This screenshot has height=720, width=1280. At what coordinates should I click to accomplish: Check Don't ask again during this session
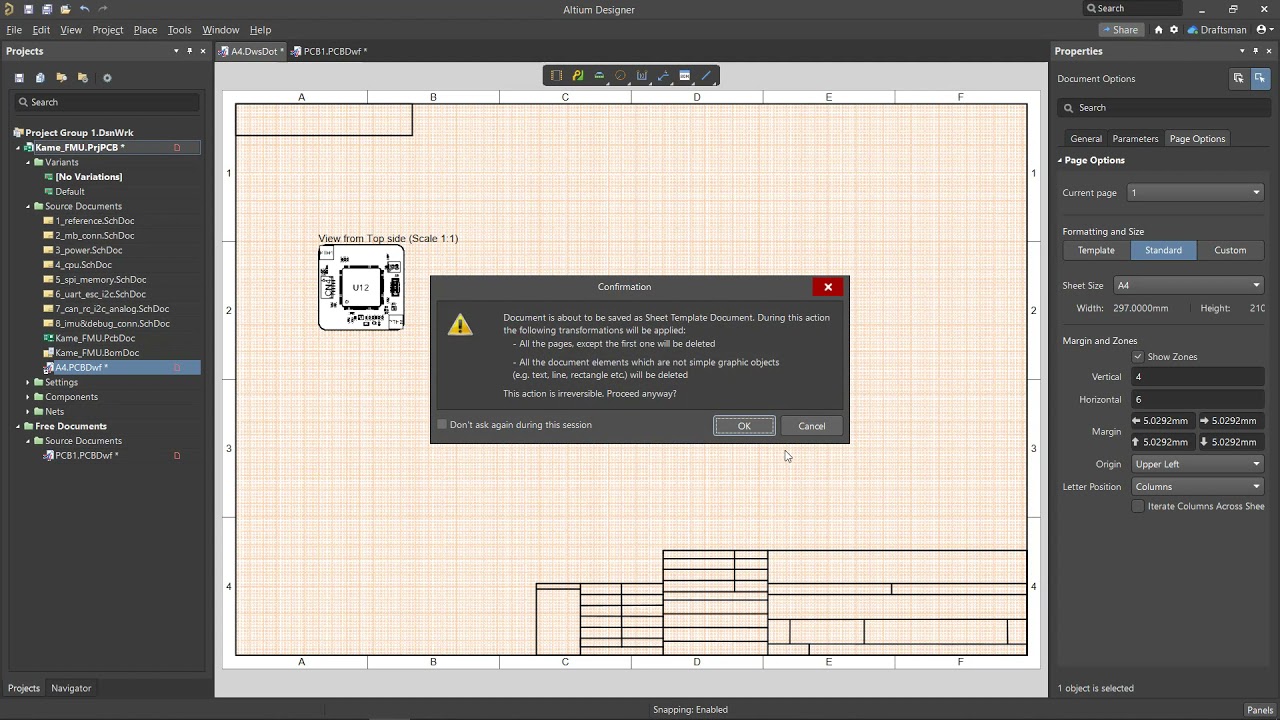pyautogui.click(x=442, y=425)
